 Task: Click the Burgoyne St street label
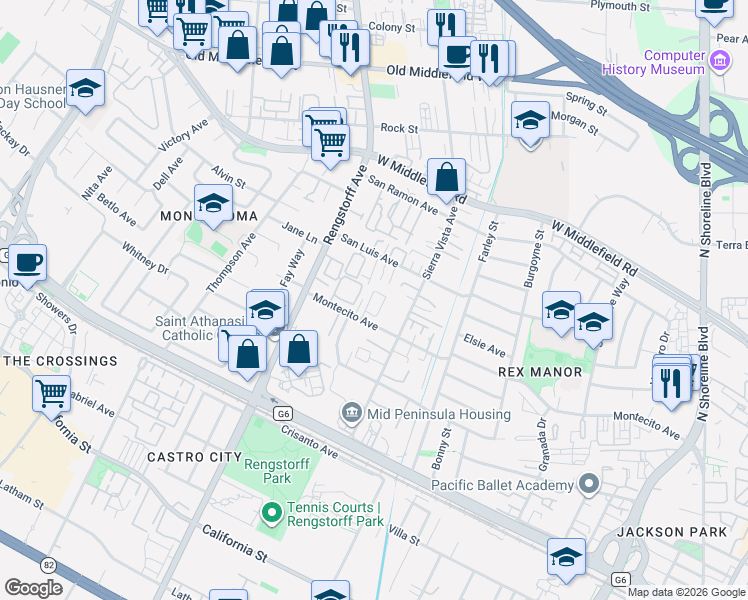pyautogui.click(x=534, y=259)
